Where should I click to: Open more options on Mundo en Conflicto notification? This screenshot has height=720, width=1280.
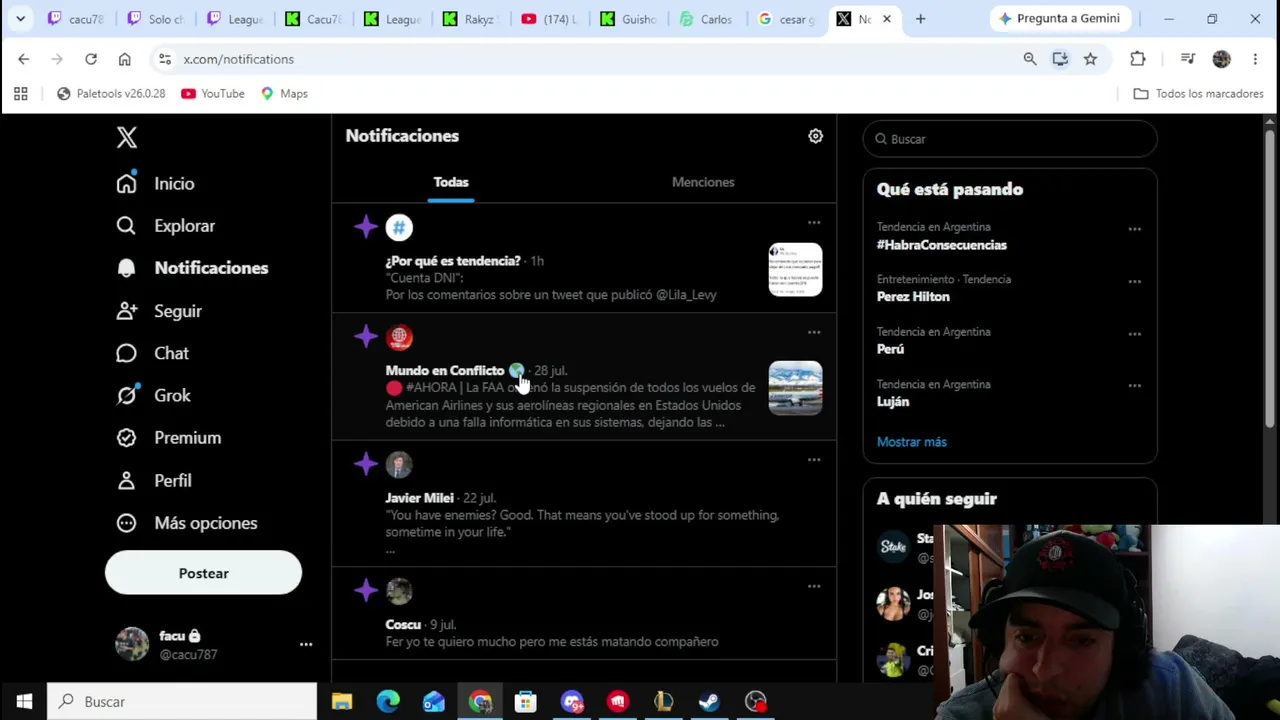(814, 332)
